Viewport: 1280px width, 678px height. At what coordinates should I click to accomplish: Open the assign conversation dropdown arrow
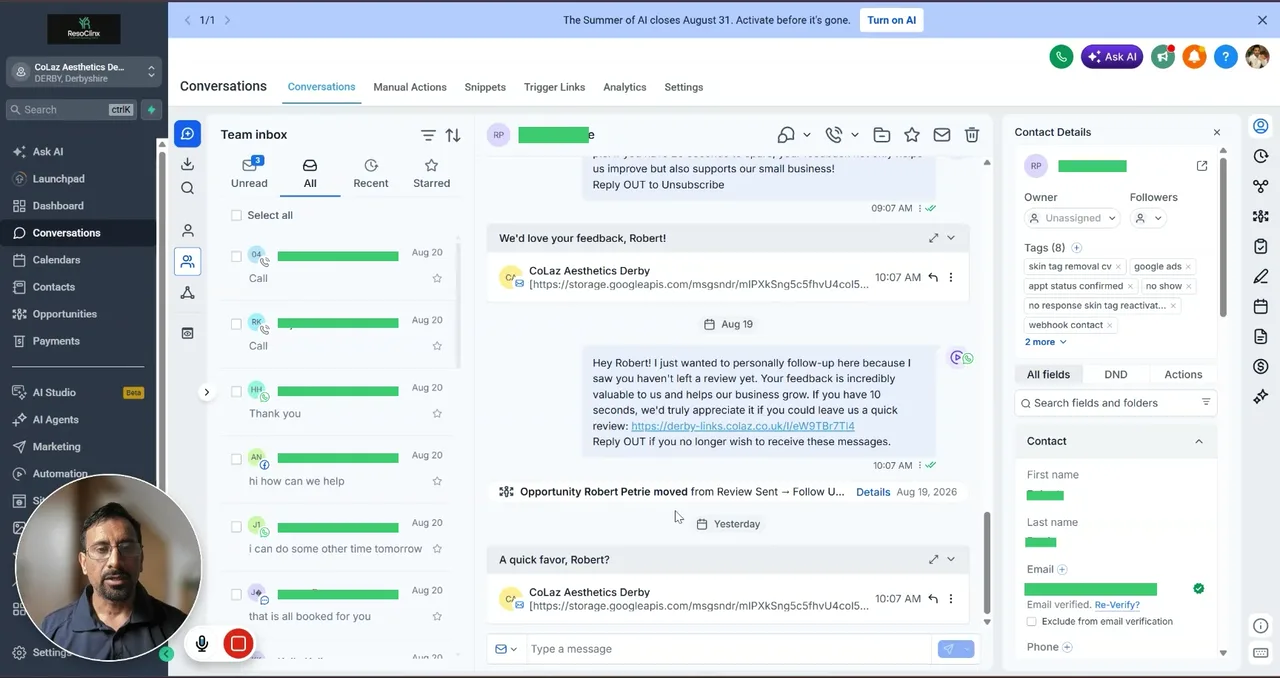(807, 135)
